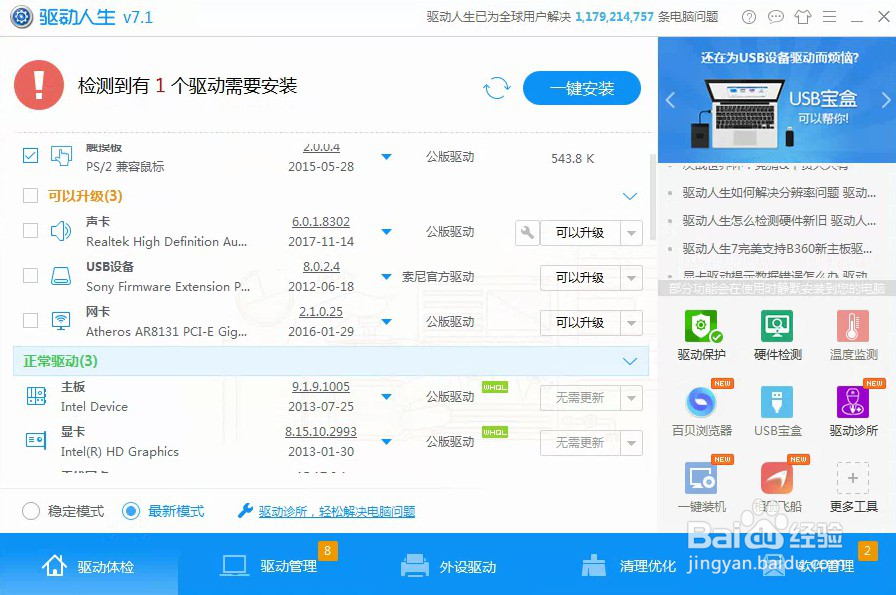Switch to 驱动体检 tab
The height and width of the screenshot is (595, 896).
[x=89, y=565]
